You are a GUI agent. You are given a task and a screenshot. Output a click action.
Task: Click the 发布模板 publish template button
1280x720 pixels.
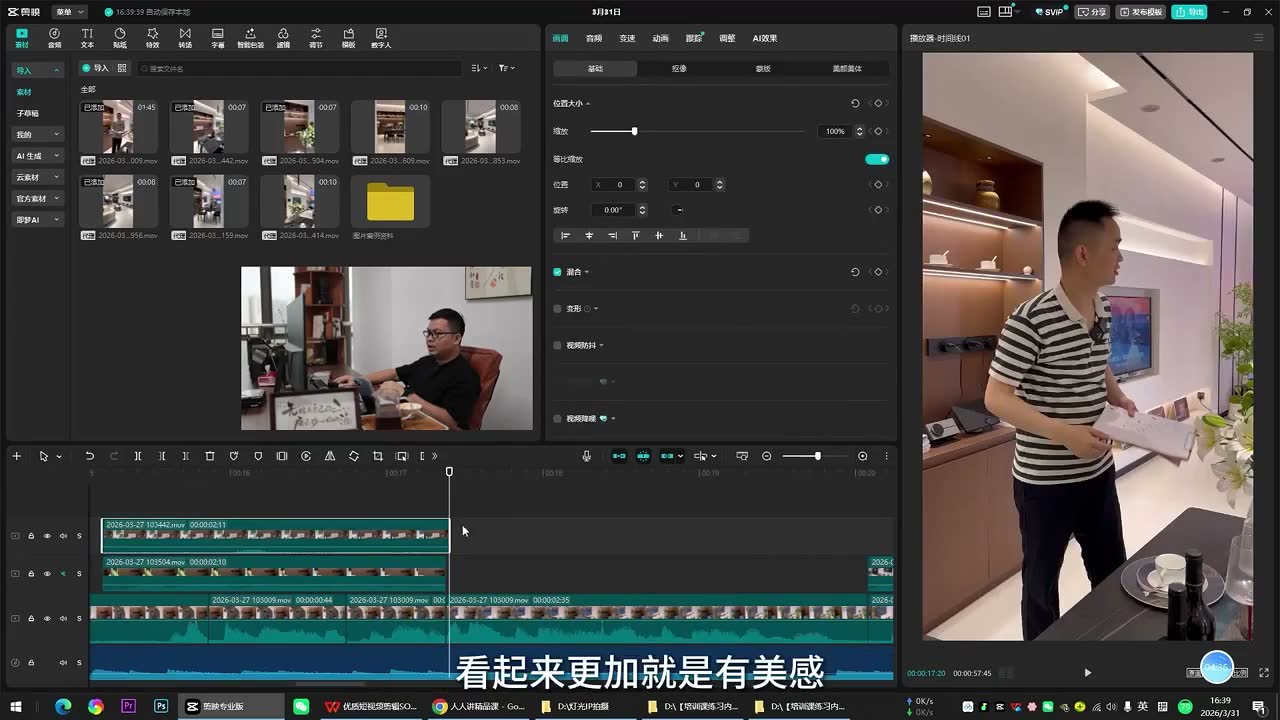(x=1141, y=12)
